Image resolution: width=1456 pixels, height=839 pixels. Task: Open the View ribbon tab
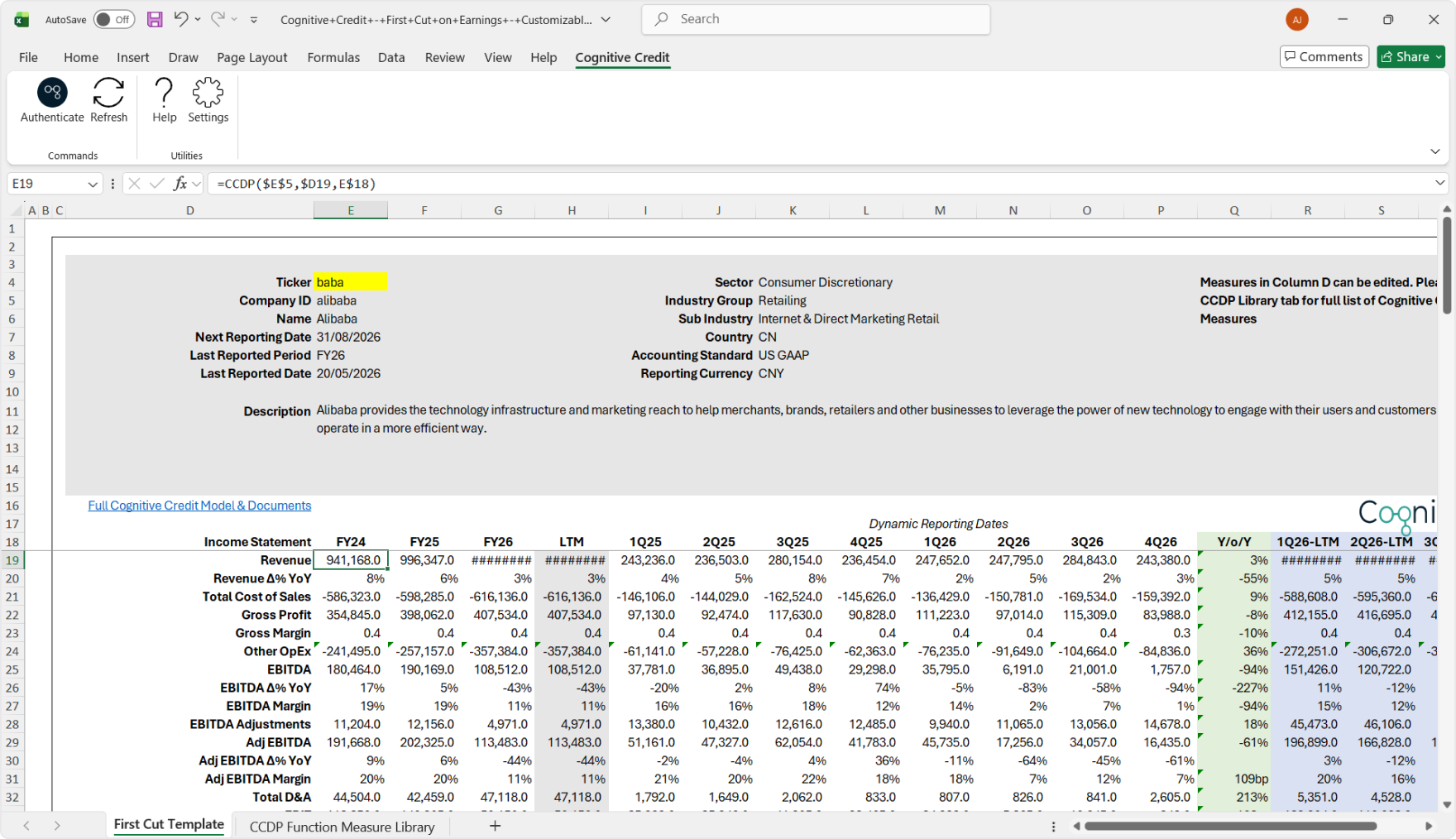[x=498, y=57]
